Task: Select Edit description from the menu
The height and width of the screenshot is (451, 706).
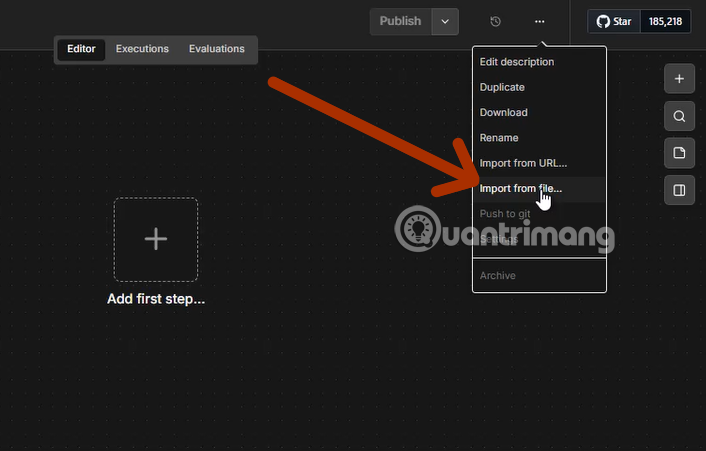Action: (539, 62)
